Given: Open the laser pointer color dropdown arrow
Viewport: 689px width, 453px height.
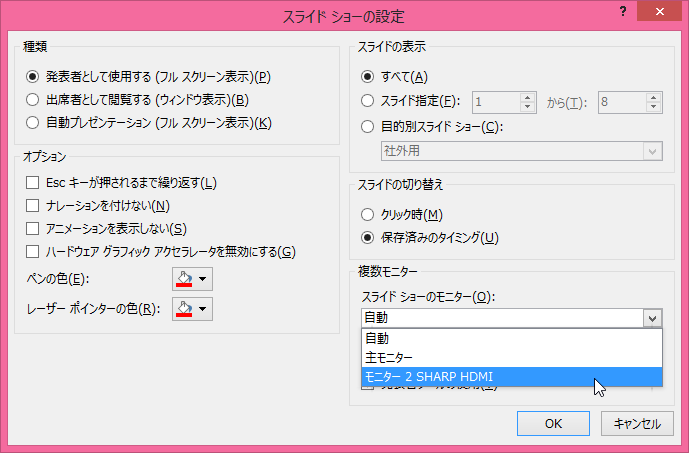Looking at the screenshot, I should coord(204,309).
